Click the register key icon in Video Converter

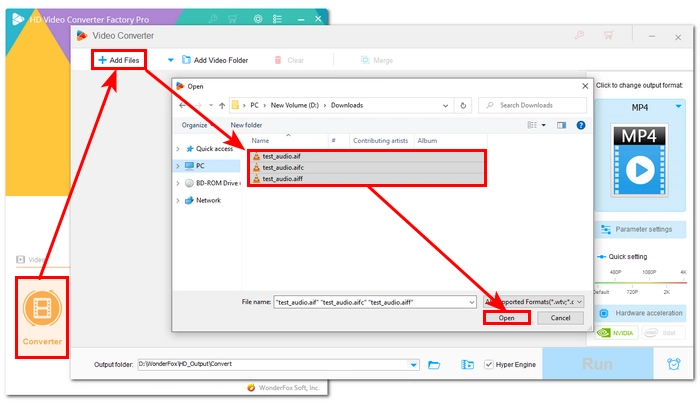pyautogui.click(x=579, y=35)
